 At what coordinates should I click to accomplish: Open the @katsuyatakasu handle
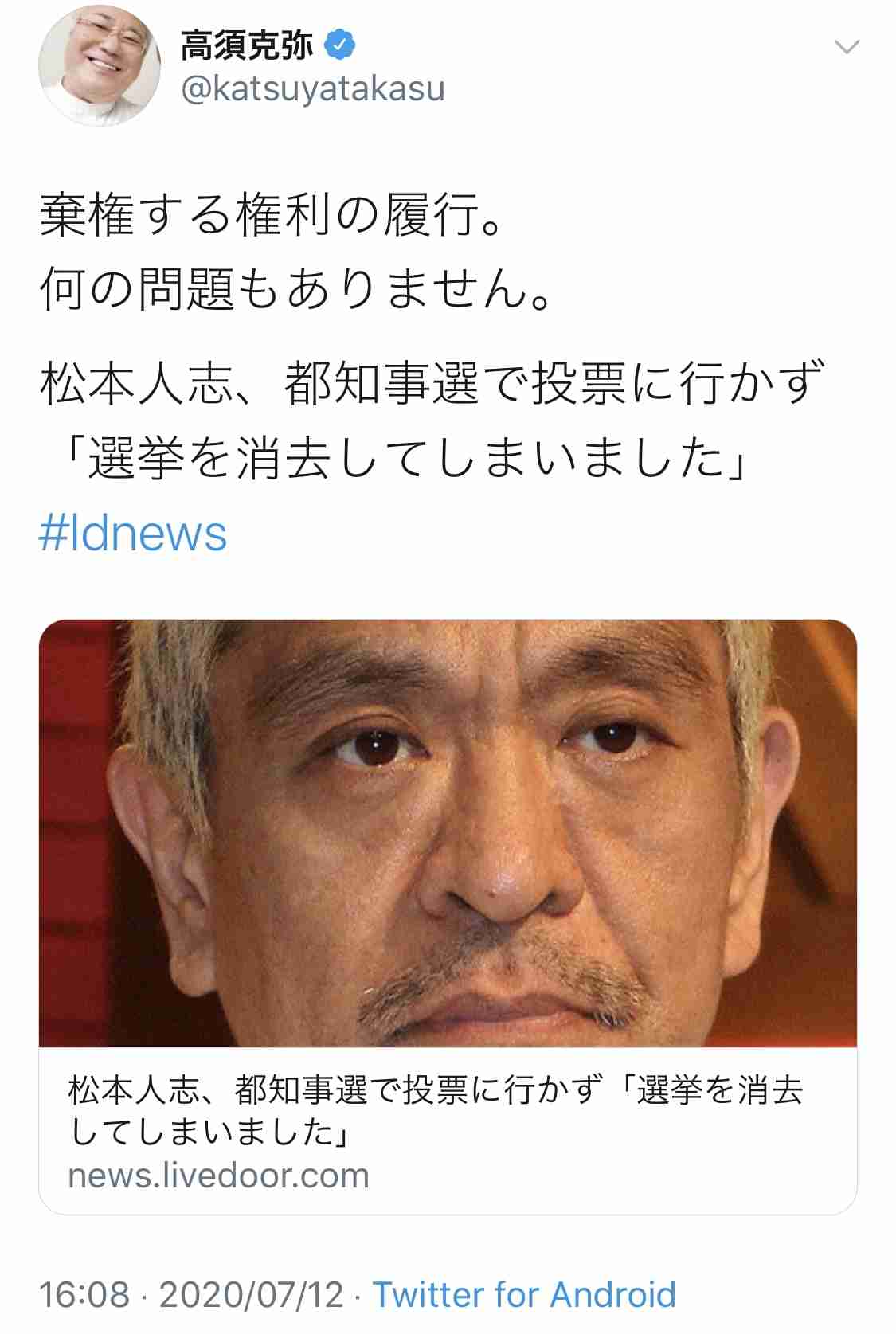[313, 88]
